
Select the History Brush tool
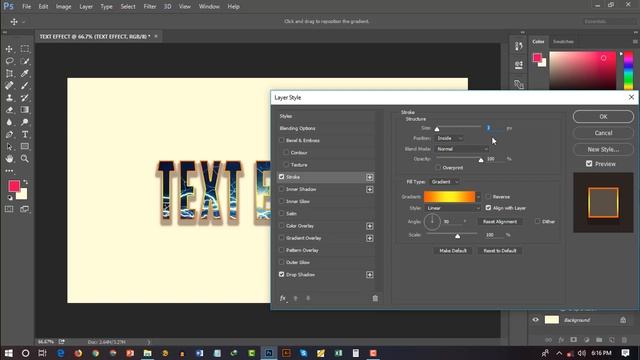[x=25, y=98]
